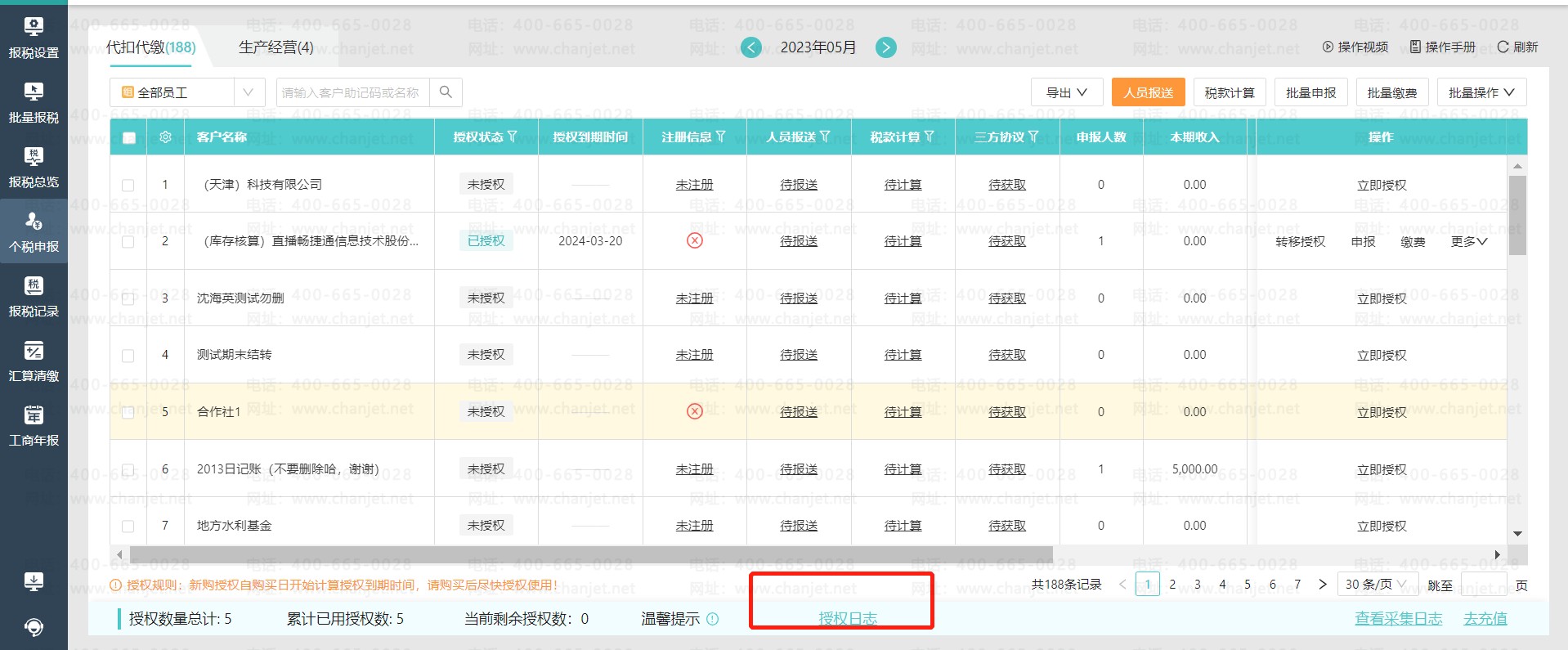Open the 操作手册 manual
This screenshot has width=1568, height=650.
tap(1443, 47)
